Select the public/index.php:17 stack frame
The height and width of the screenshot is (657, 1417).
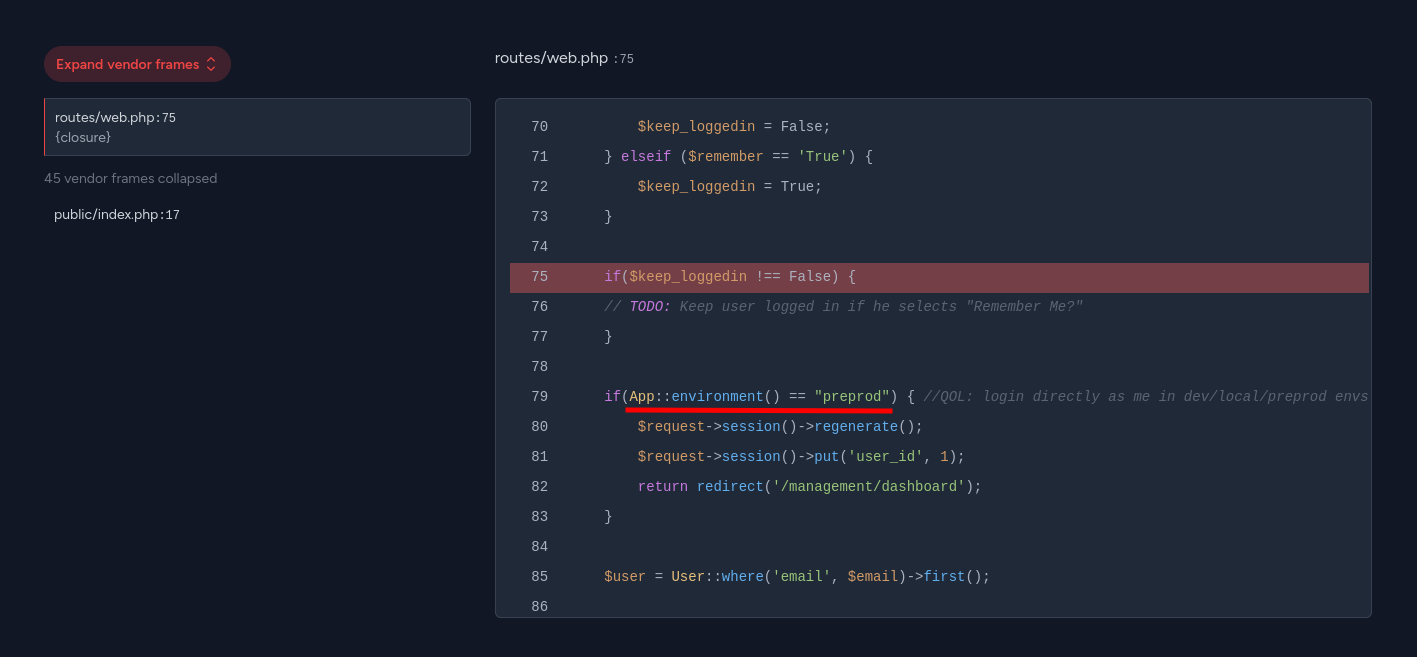(117, 215)
